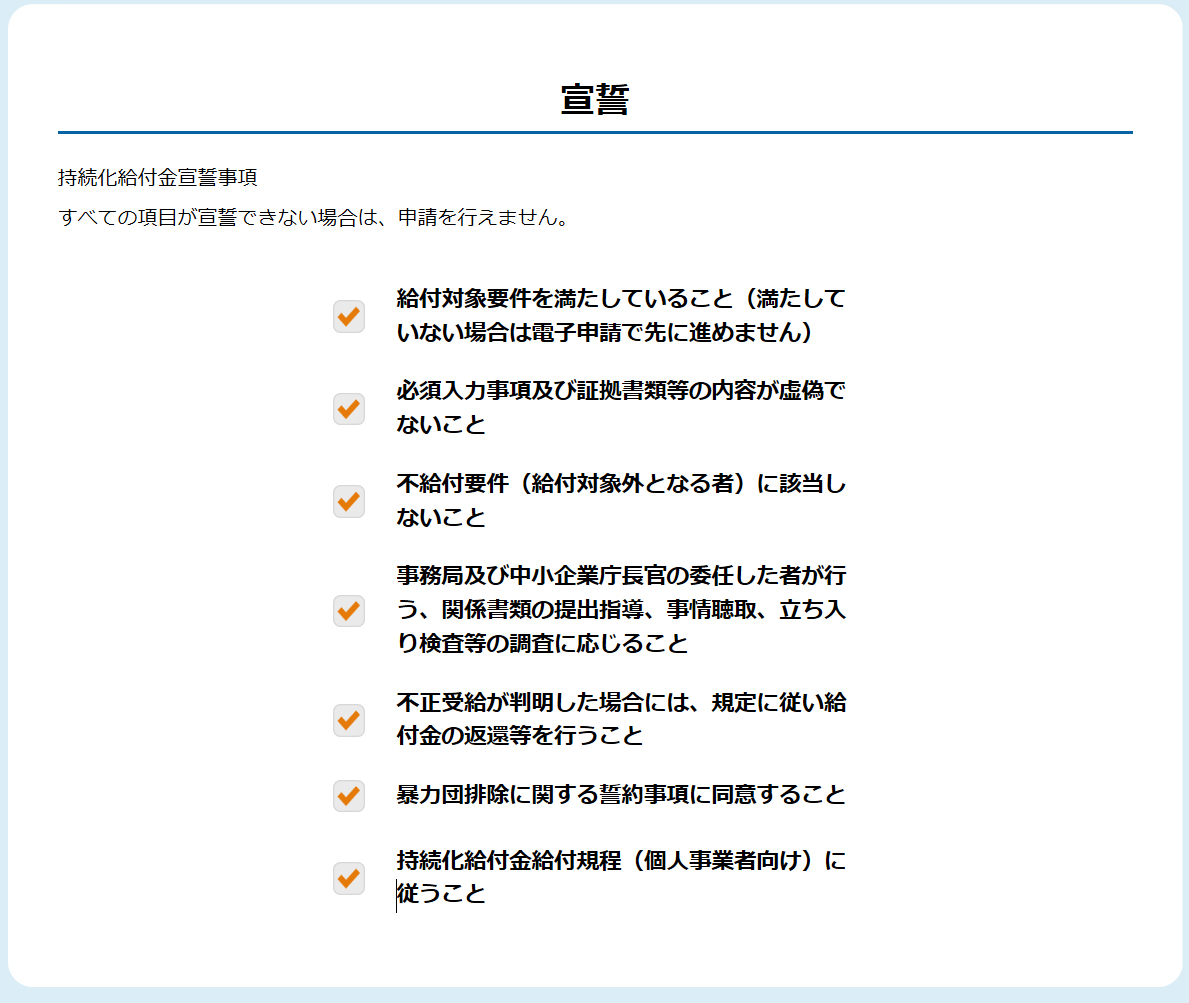This screenshot has width=1189, height=1003.
Task: Toggle checkbox for 必須入力事項及び証拠書類等の内容が虚偽でないこと
Action: 349,409
